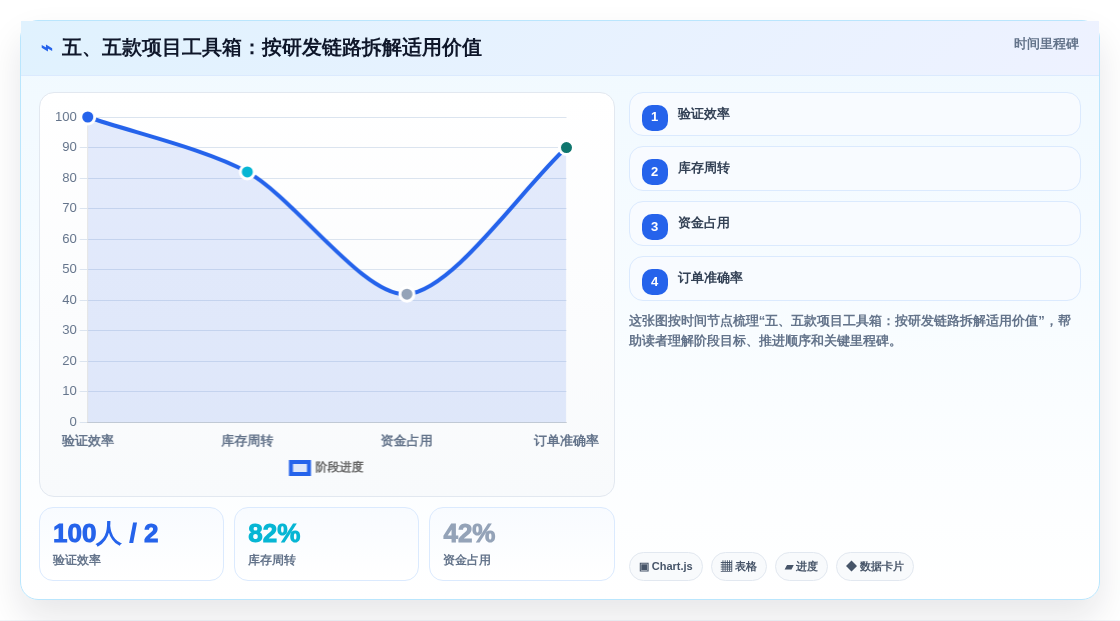Click the x-axis label 资金占用
This screenshot has height=621, width=1120.
coord(406,441)
